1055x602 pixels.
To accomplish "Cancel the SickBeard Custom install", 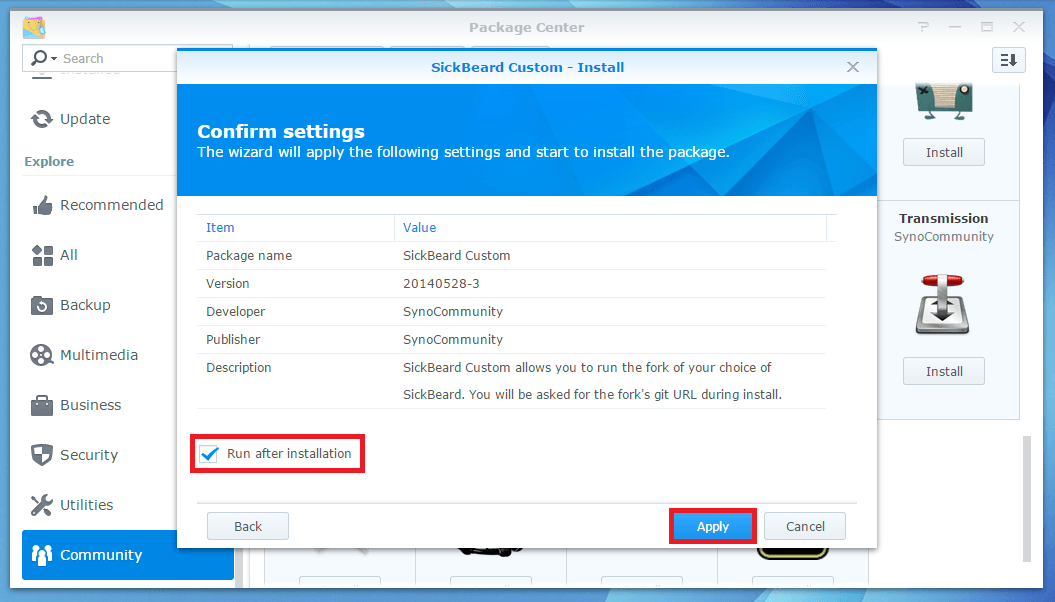I will click(804, 526).
